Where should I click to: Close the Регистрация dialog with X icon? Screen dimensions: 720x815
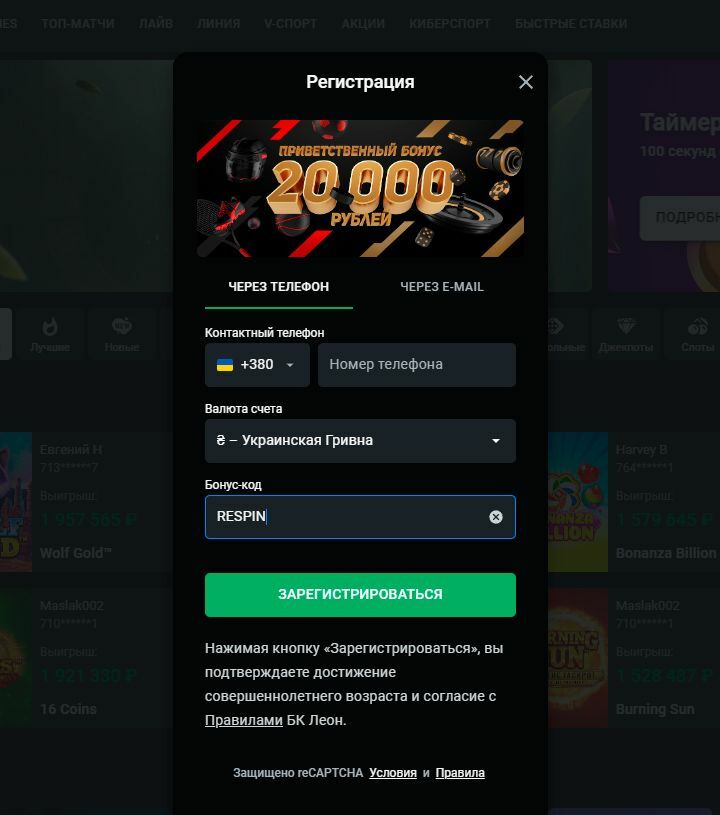coord(526,82)
